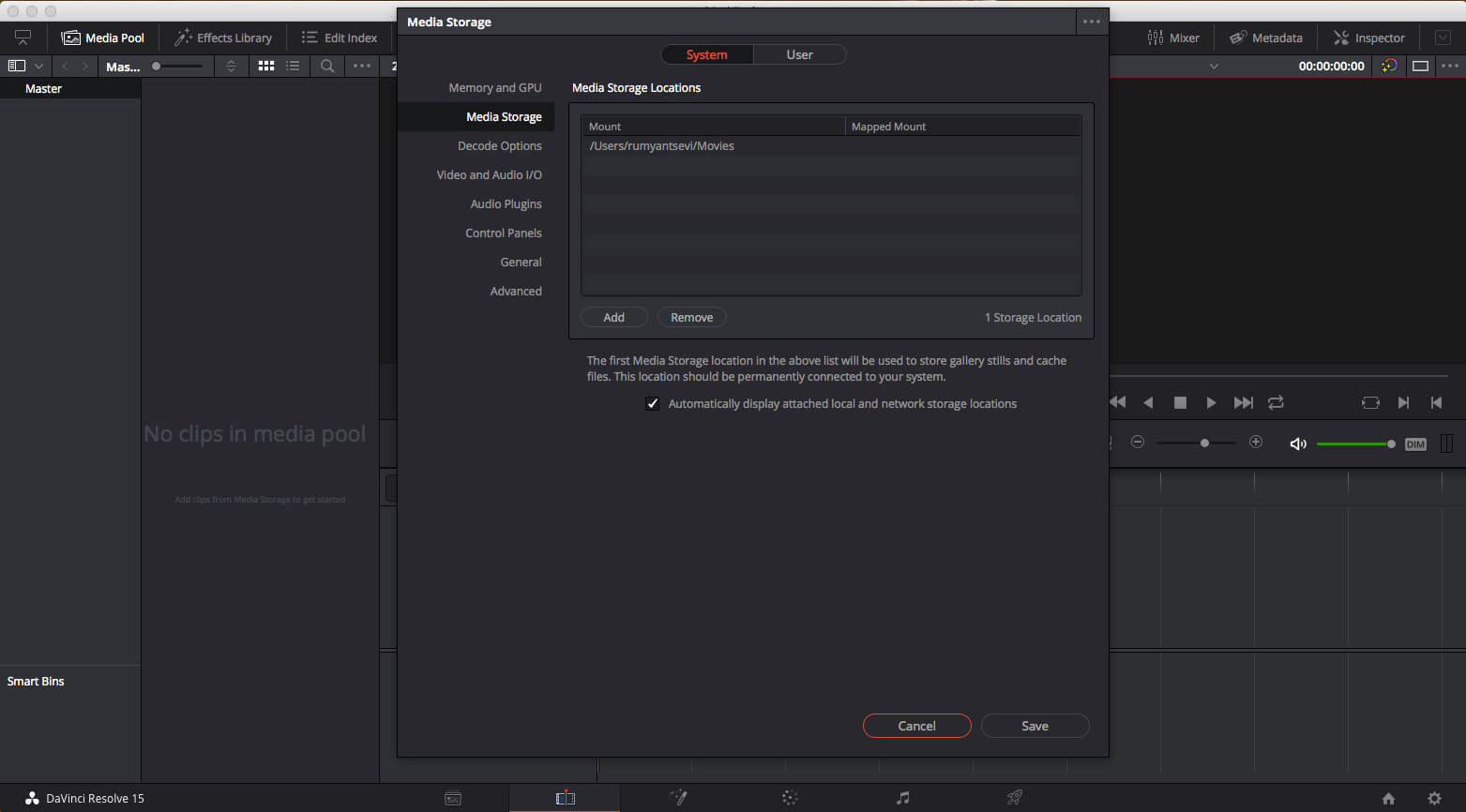Click the Media Pool picture icon
Viewport: 1466px width, 812px height.
pos(70,38)
